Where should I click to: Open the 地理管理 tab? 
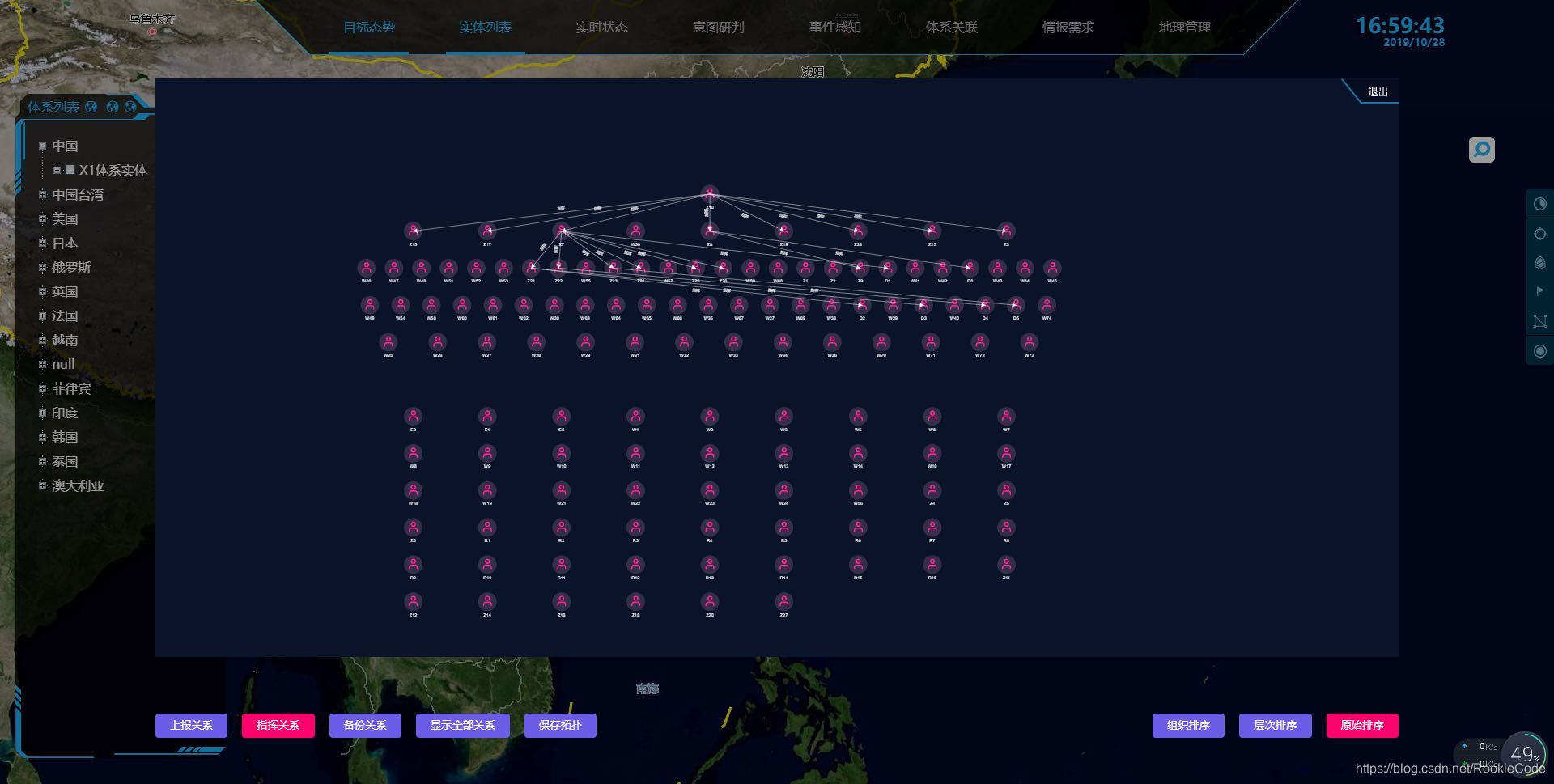pos(1185,28)
